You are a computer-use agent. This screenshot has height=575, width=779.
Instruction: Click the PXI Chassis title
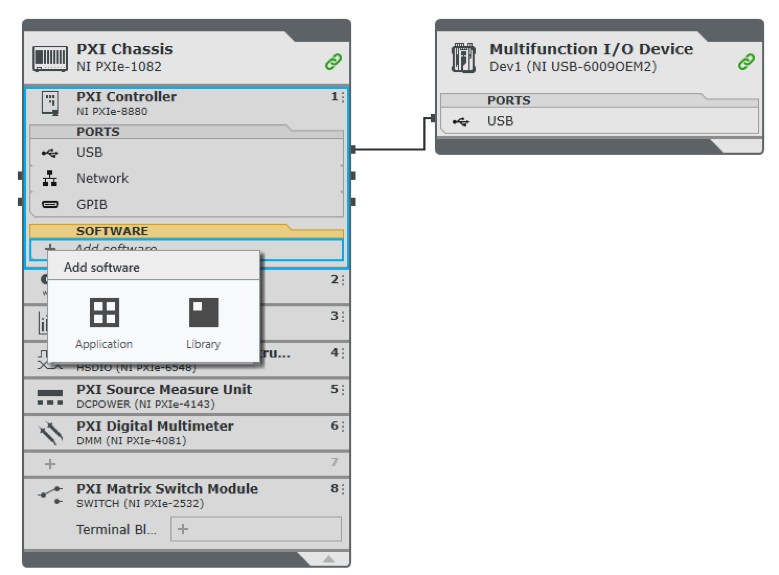pos(125,49)
